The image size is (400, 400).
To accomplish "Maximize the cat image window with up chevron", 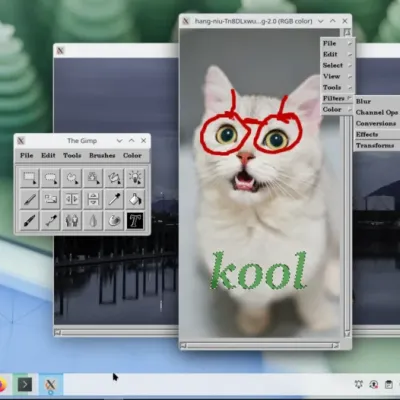I will [333, 21].
